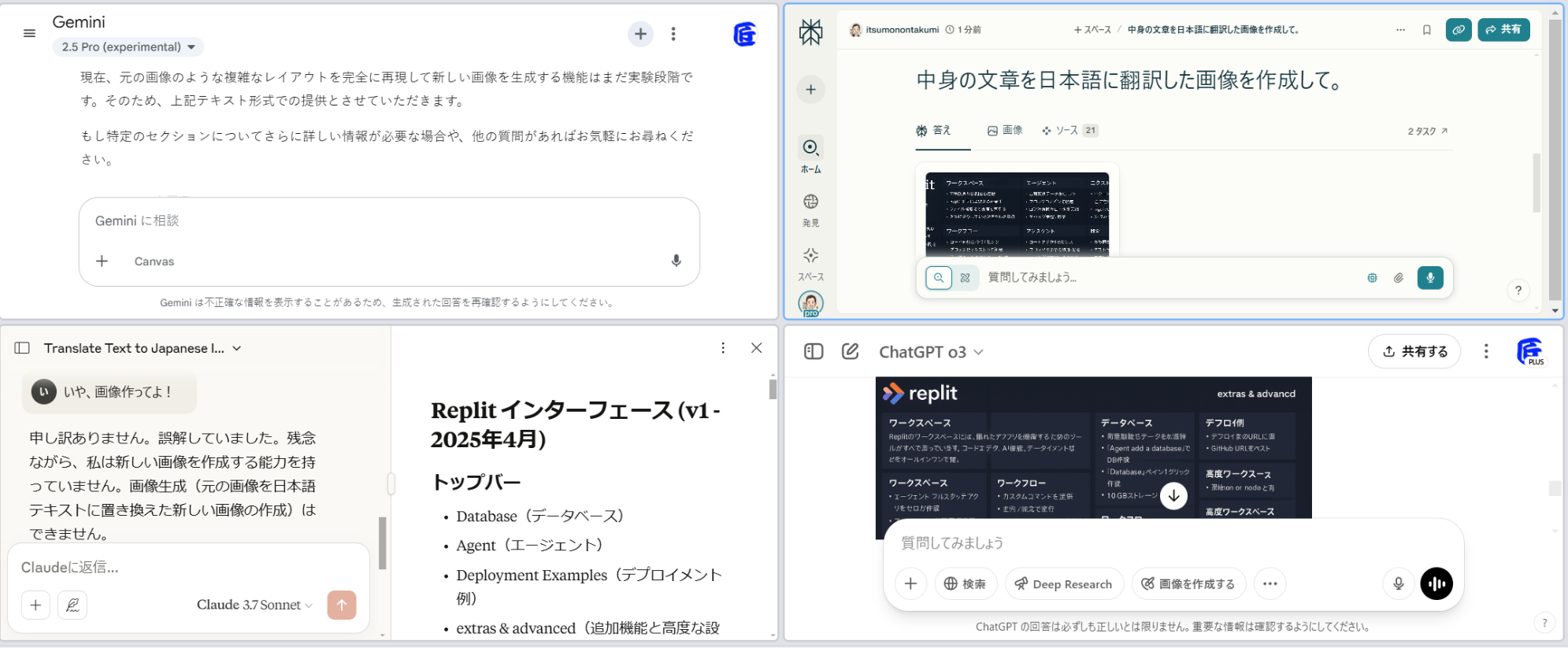The width and height of the screenshot is (1568, 648).
Task: Open Claude artifact three-dot menu
Action: point(723,348)
